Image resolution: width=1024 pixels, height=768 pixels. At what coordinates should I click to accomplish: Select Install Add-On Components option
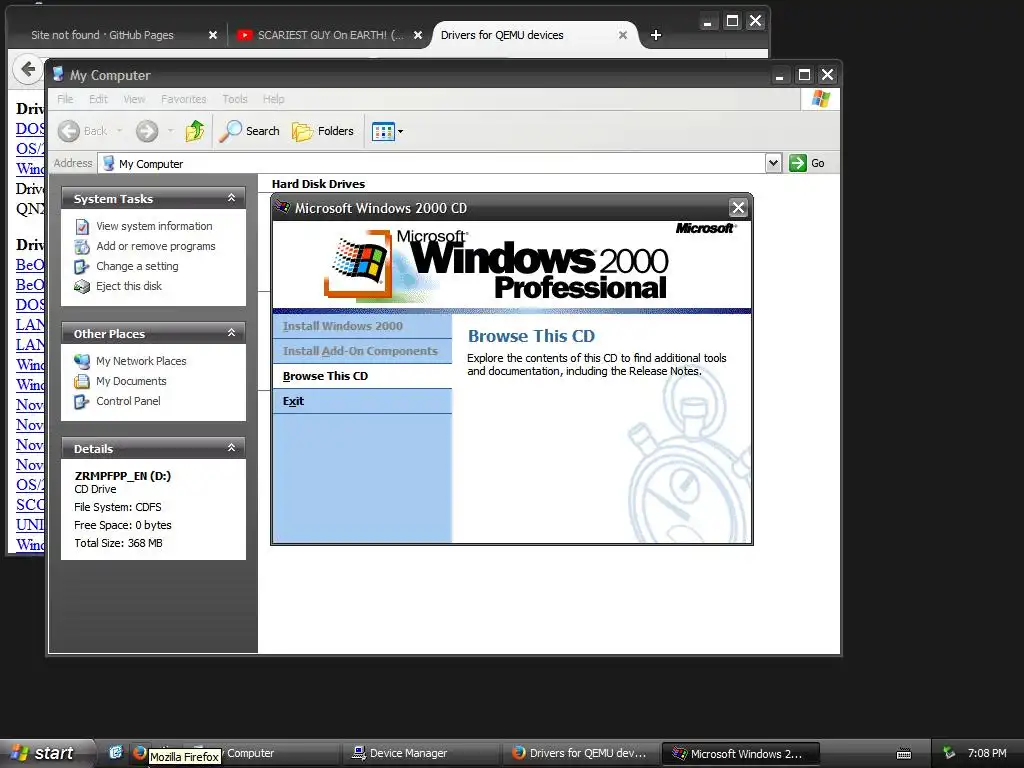[362, 351]
